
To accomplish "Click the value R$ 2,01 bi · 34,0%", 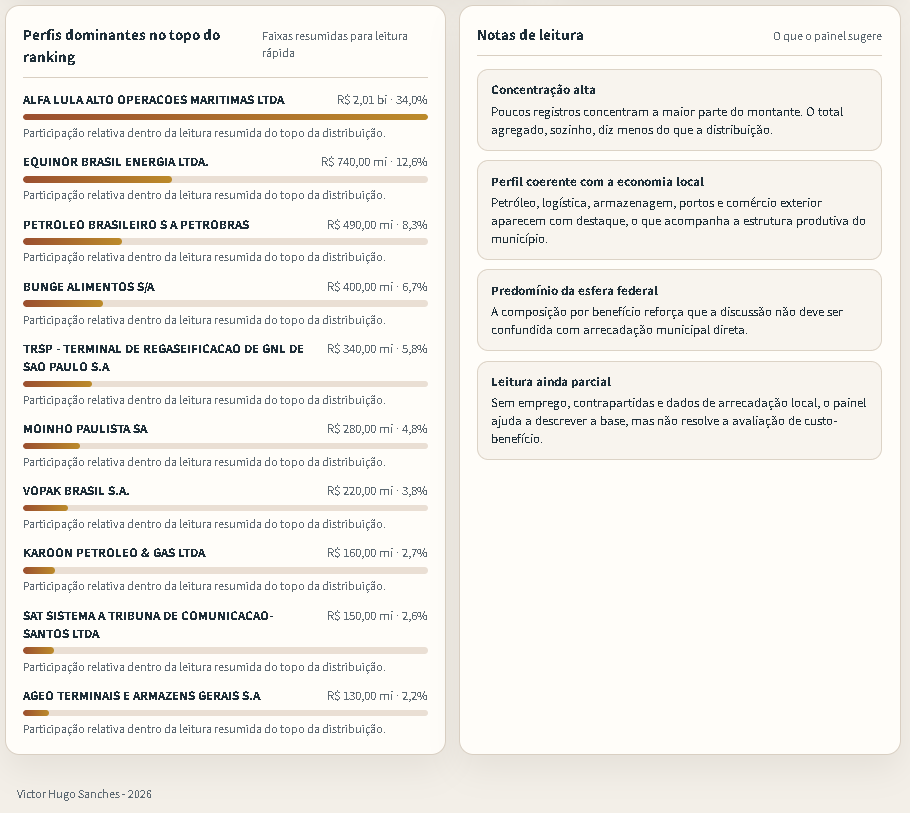I will [382, 100].
